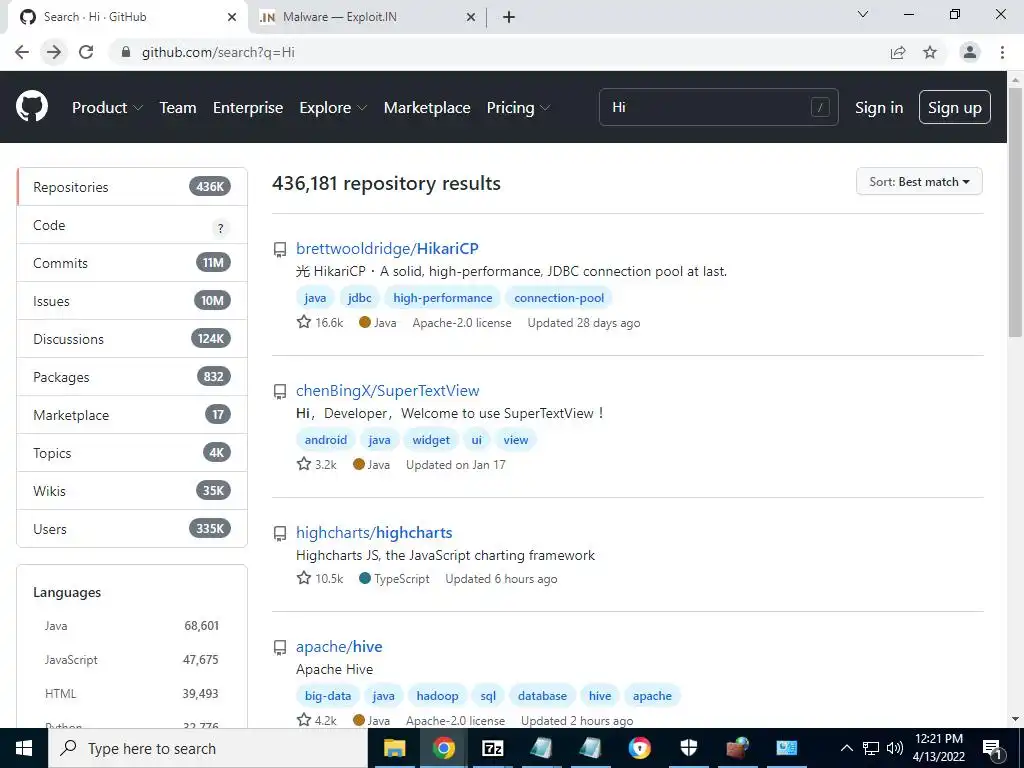Select Issues filter in sidebar
This screenshot has height=768, width=1024.
pyautogui.click(x=132, y=300)
